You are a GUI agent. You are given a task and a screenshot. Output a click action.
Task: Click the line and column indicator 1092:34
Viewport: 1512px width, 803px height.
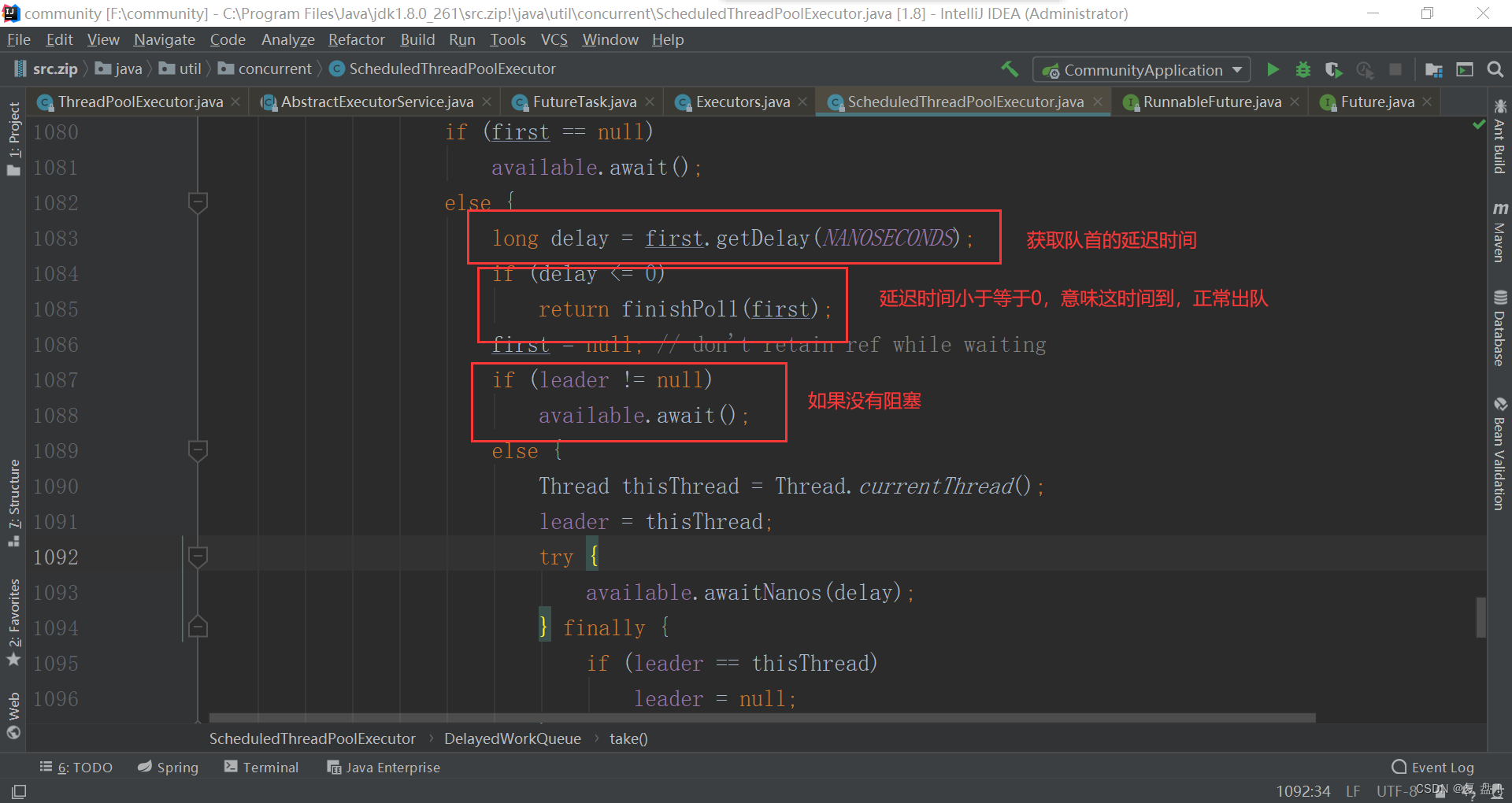[1303, 791]
